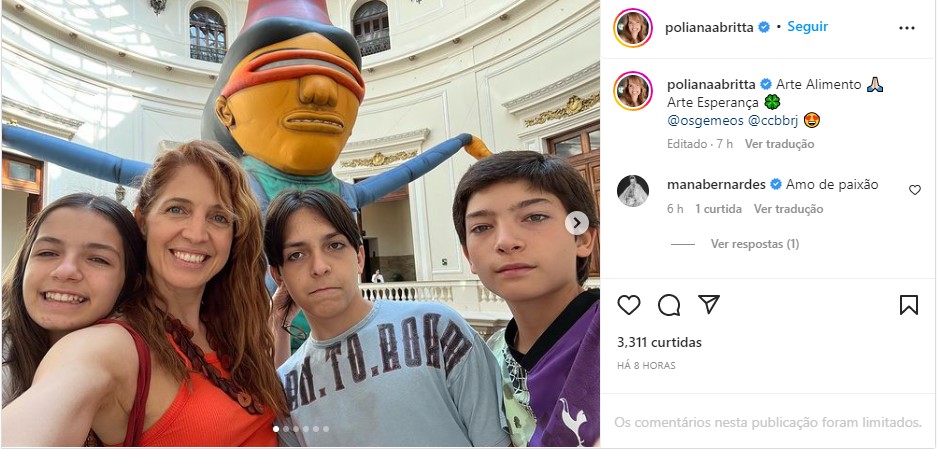Save the post with the bookmark icon
Screen dimensions: 937x449
909,305
